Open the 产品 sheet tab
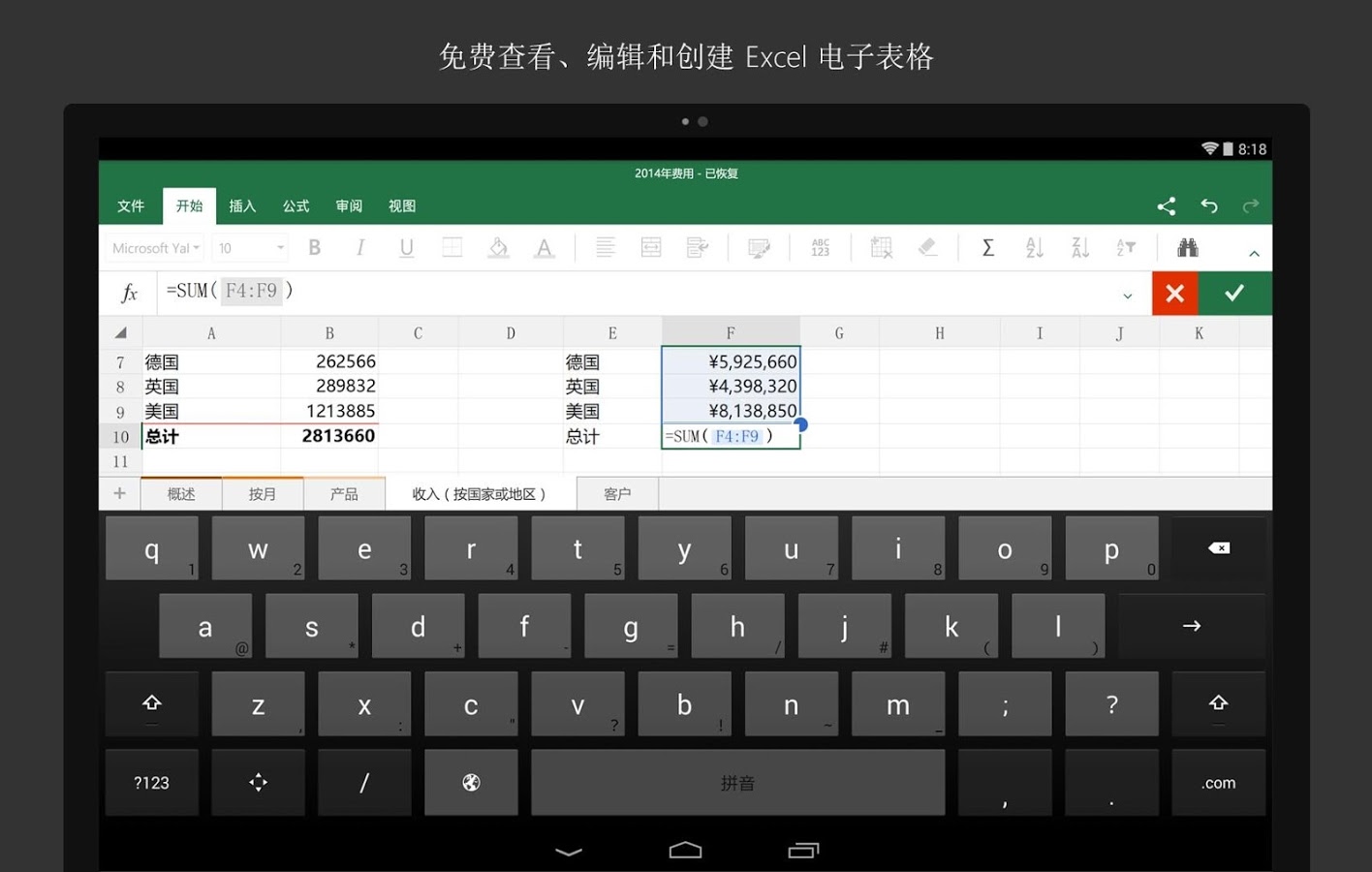 (344, 494)
